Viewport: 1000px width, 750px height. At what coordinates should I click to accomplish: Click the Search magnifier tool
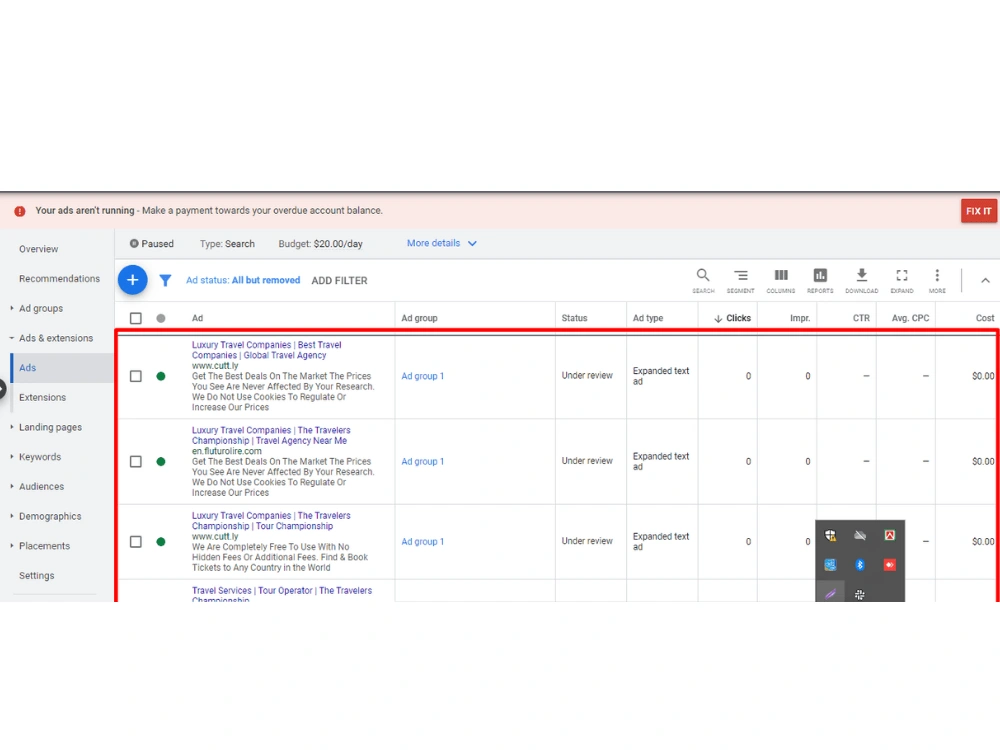click(703, 280)
